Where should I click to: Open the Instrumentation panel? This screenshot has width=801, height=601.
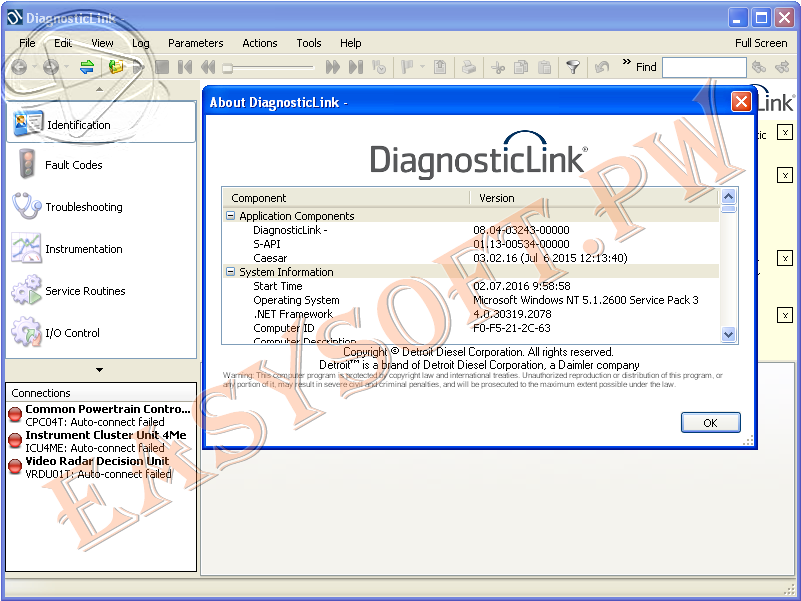101,248
